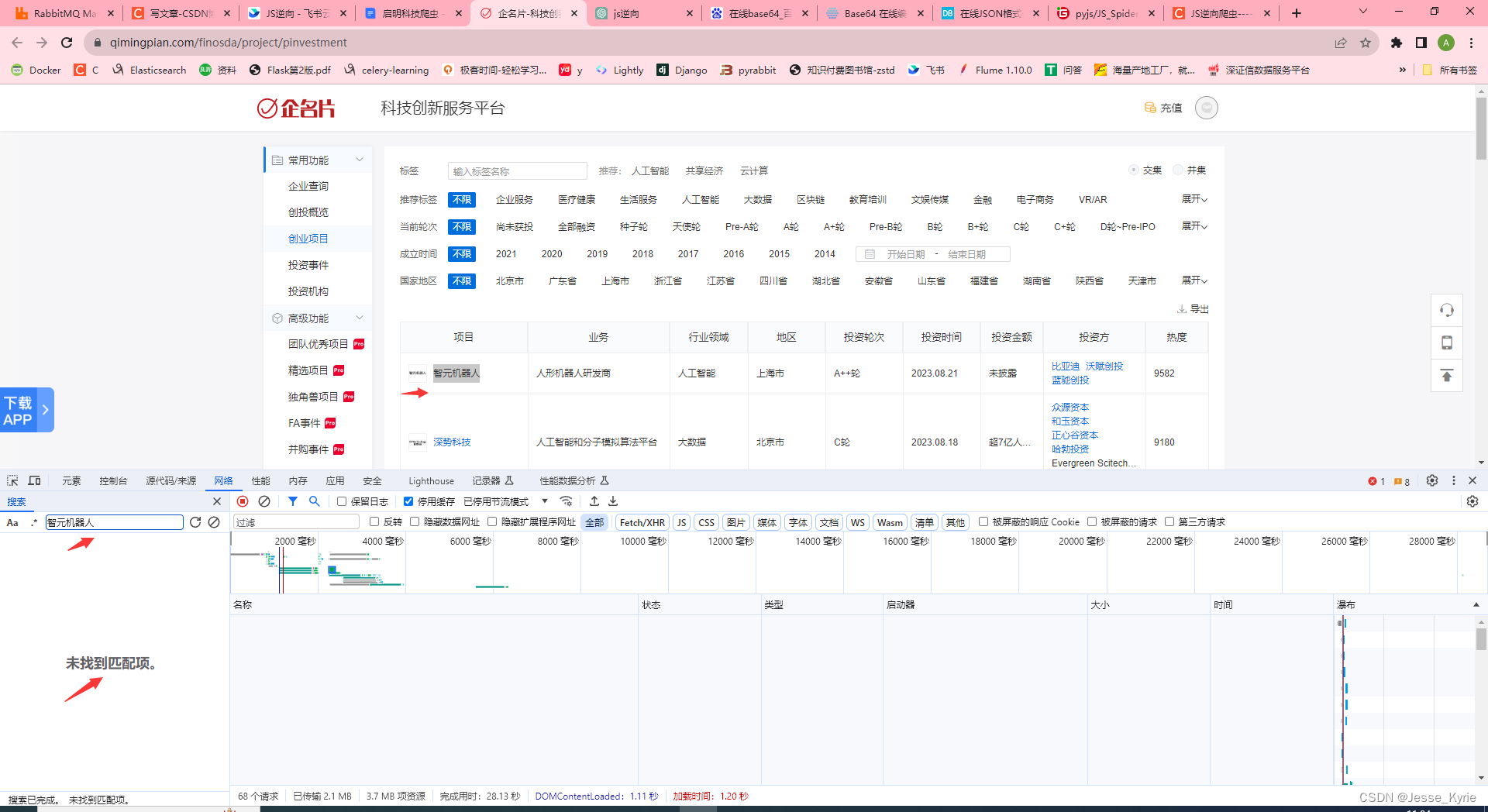
Task: Open the 比亚迪 investor link
Action: 1065,366
